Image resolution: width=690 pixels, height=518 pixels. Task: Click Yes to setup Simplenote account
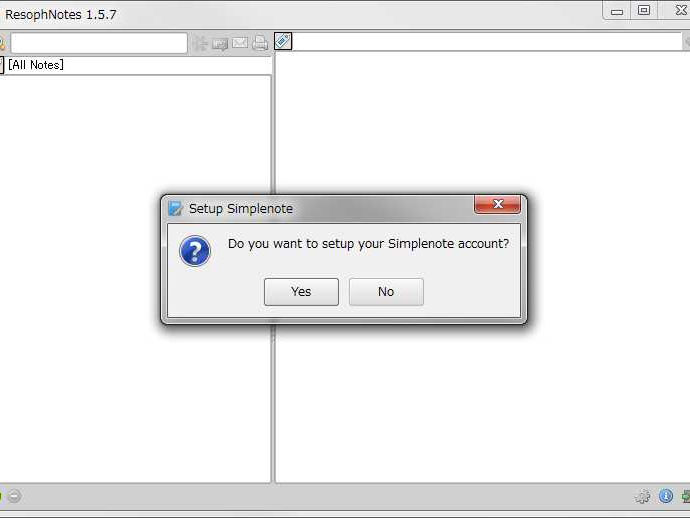(x=301, y=292)
